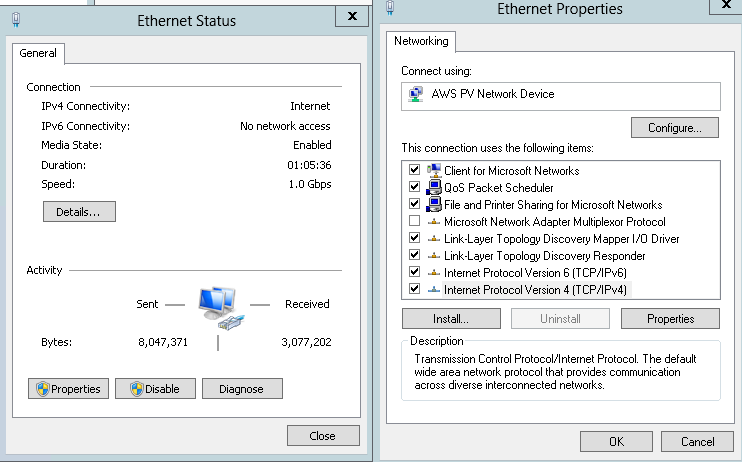Select the General tab
742x463 pixels.
[39, 54]
